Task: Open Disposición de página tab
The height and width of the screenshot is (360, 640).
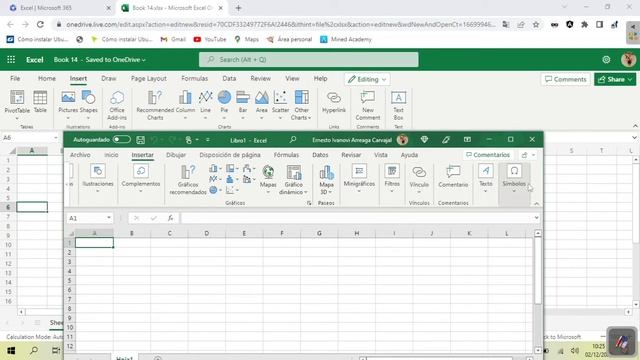Action: click(x=230, y=155)
